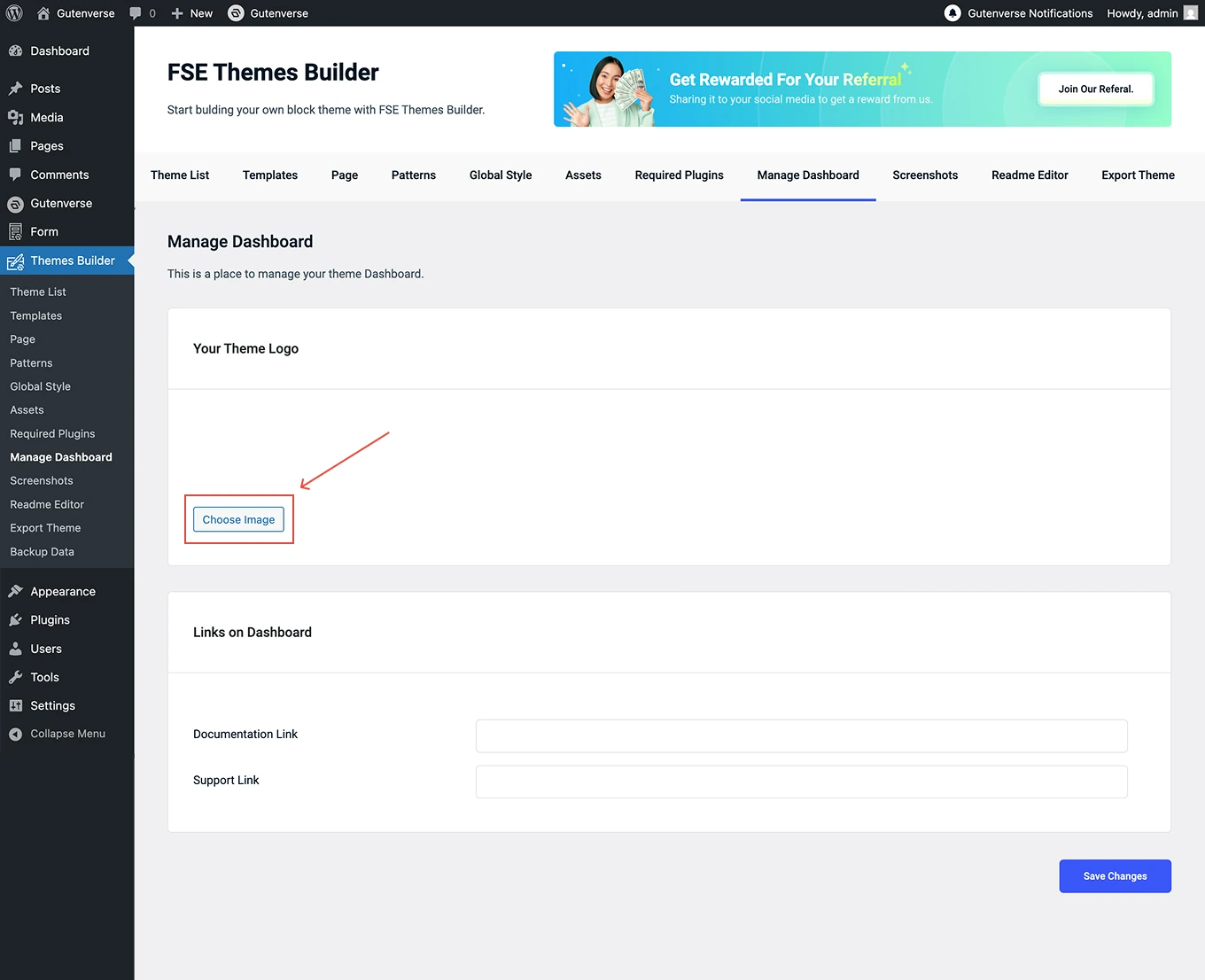Open the Export Theme tab
Viewport: 1205px width, 980px height.
click(1138, 175)
